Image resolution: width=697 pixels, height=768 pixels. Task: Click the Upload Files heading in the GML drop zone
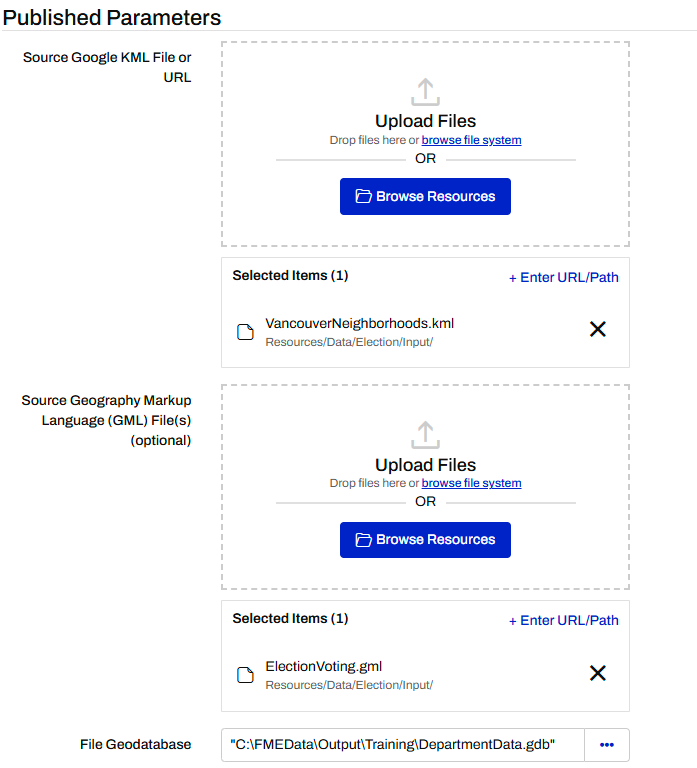click(425, 465)
